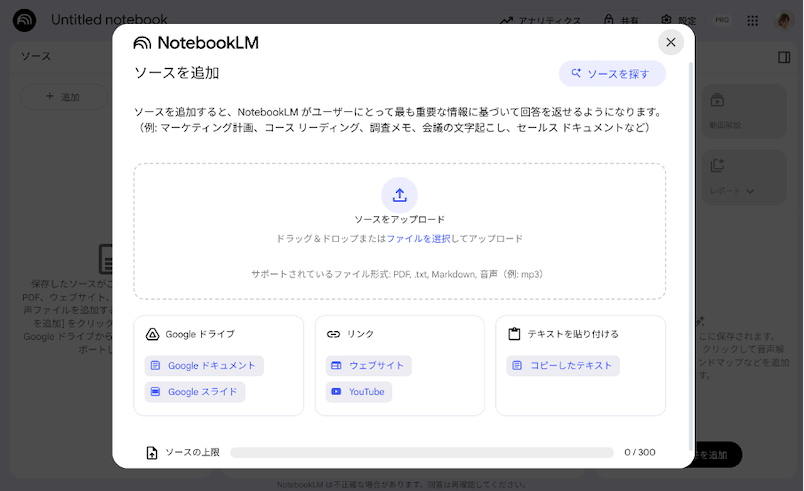This screenshot has width=804, height=491.
Task: Click the 動画解説 card icon
Action: [x=717, y=100]
